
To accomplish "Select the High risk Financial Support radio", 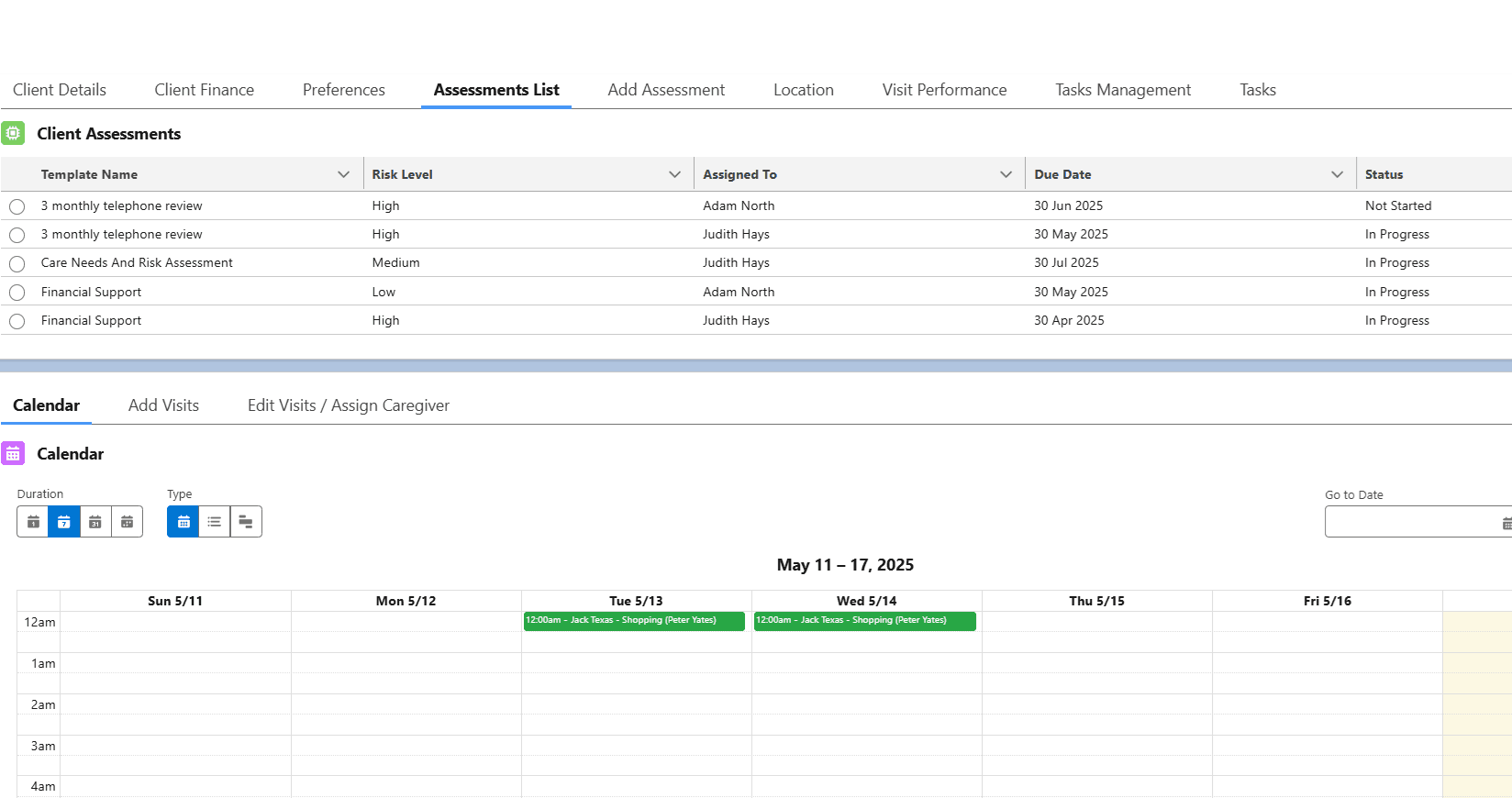I will pos(17,321).
